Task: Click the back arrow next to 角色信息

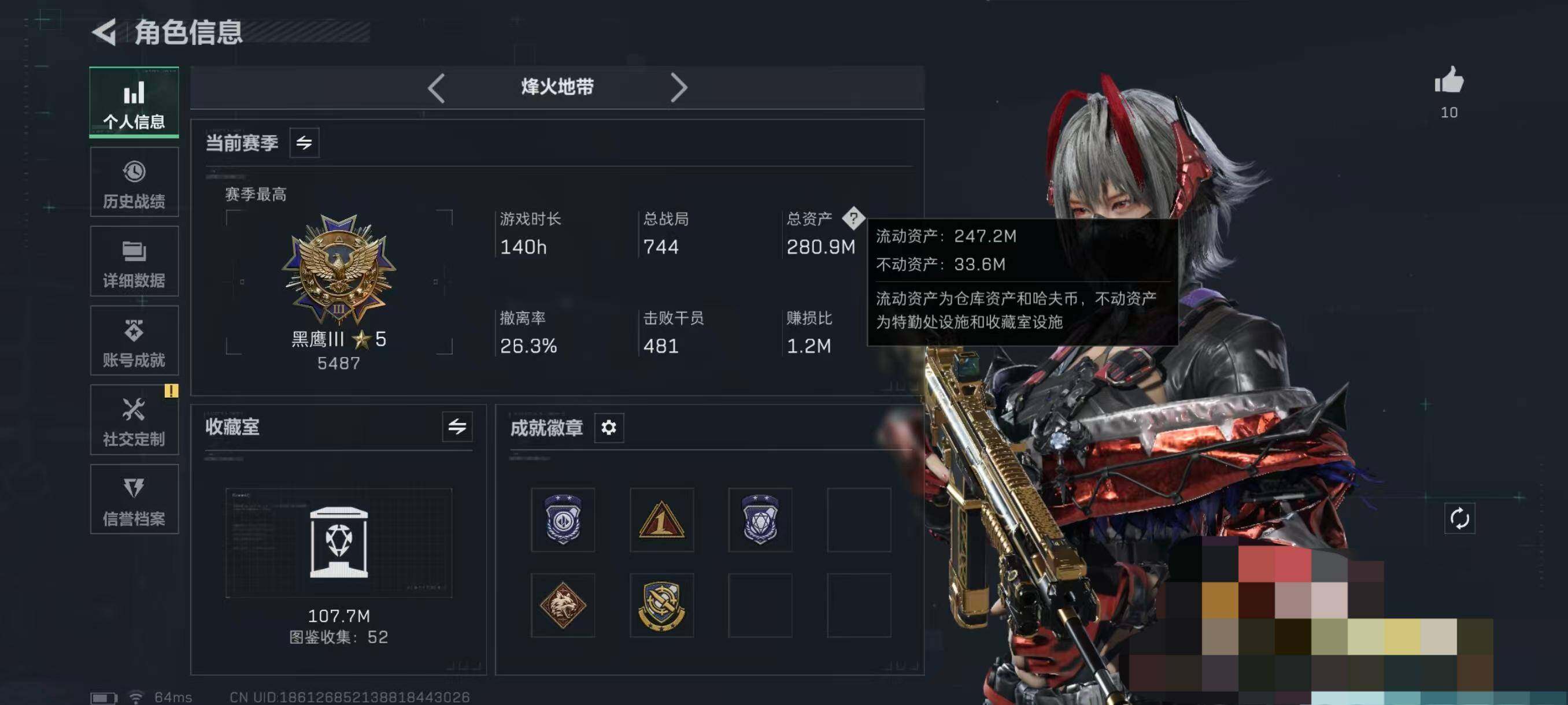Action: click(104, 32)
